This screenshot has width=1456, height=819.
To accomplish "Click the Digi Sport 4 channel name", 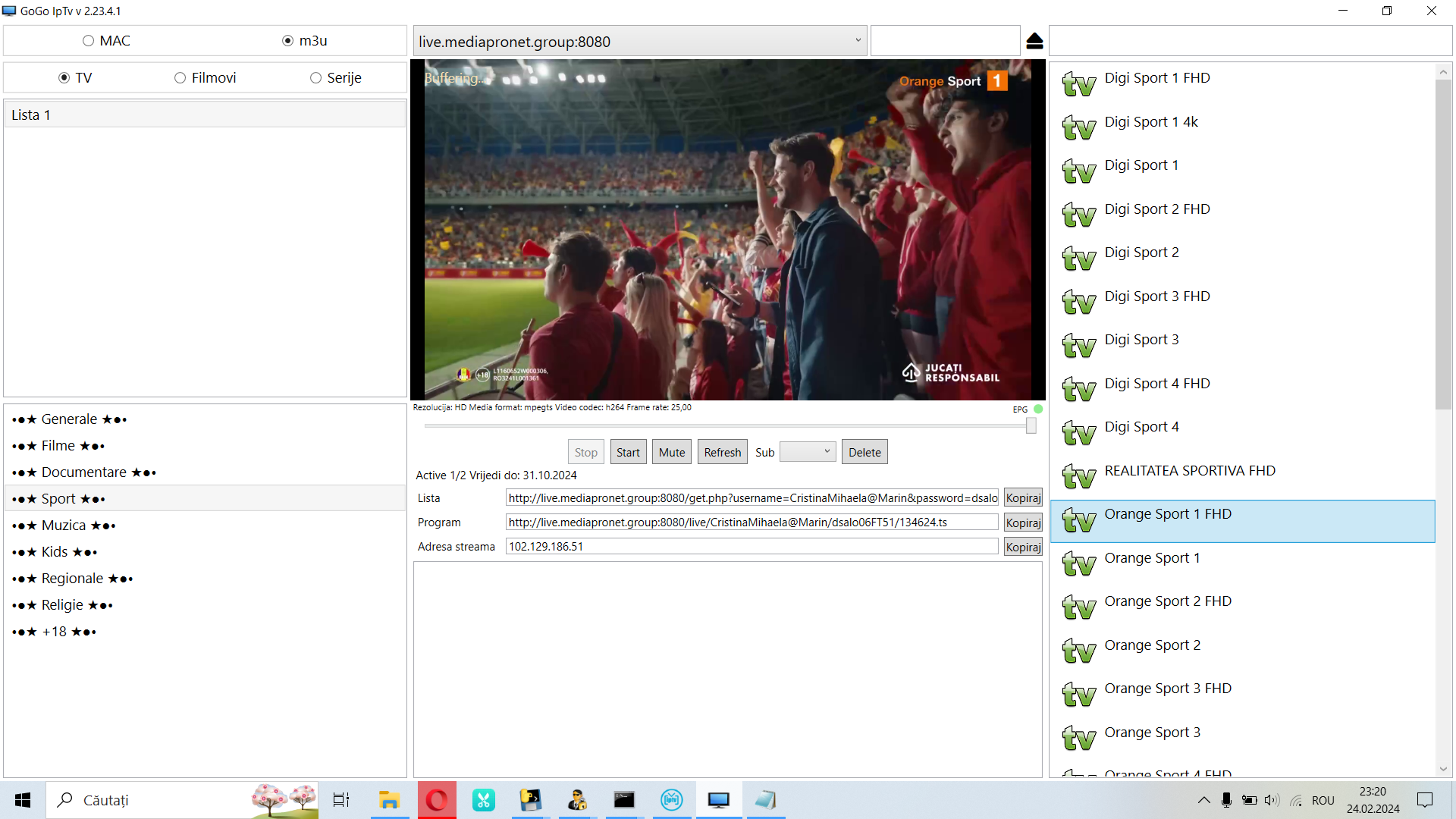I will pos(1141,427).
